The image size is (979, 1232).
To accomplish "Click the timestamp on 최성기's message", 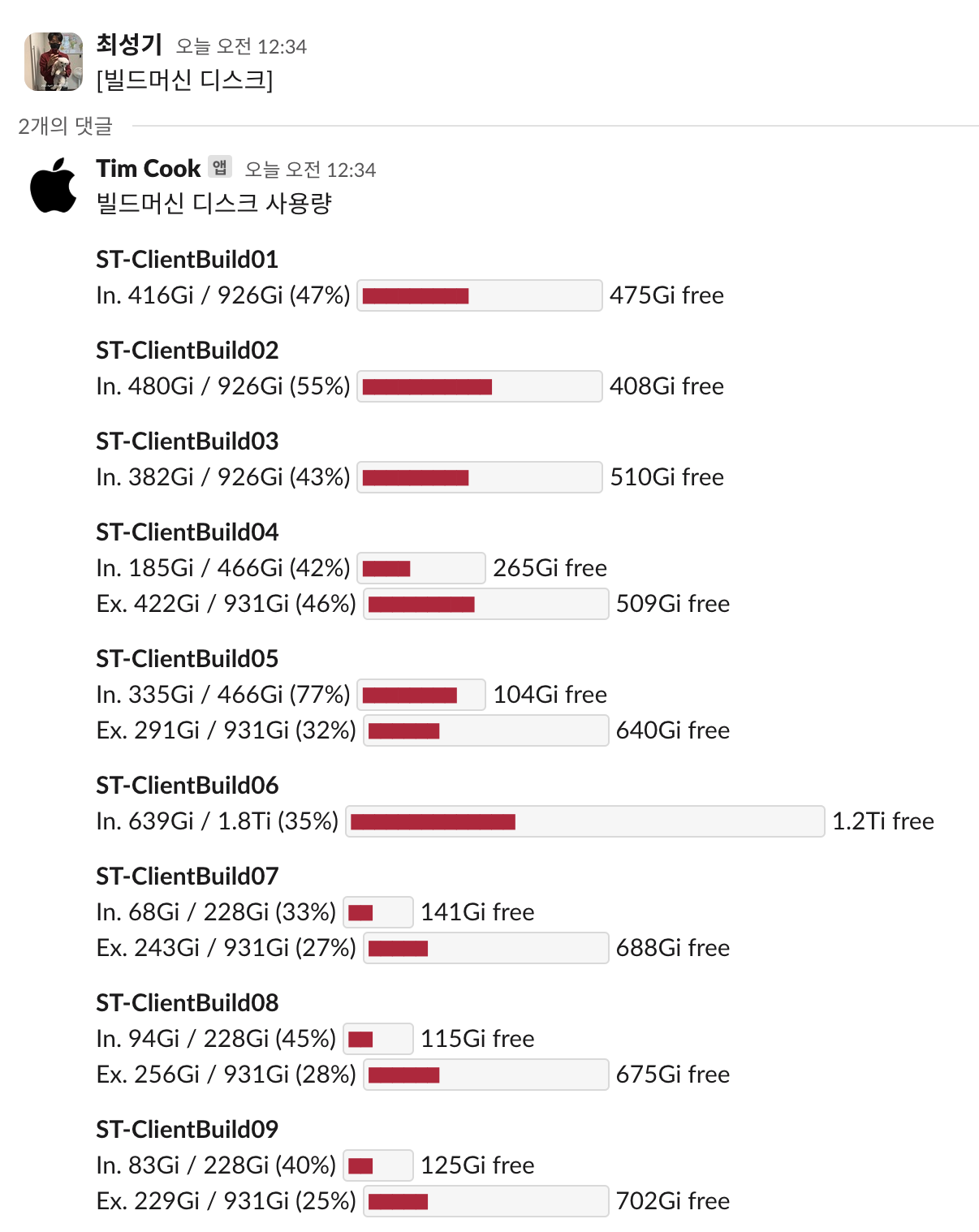I will (x=241, y=47).
